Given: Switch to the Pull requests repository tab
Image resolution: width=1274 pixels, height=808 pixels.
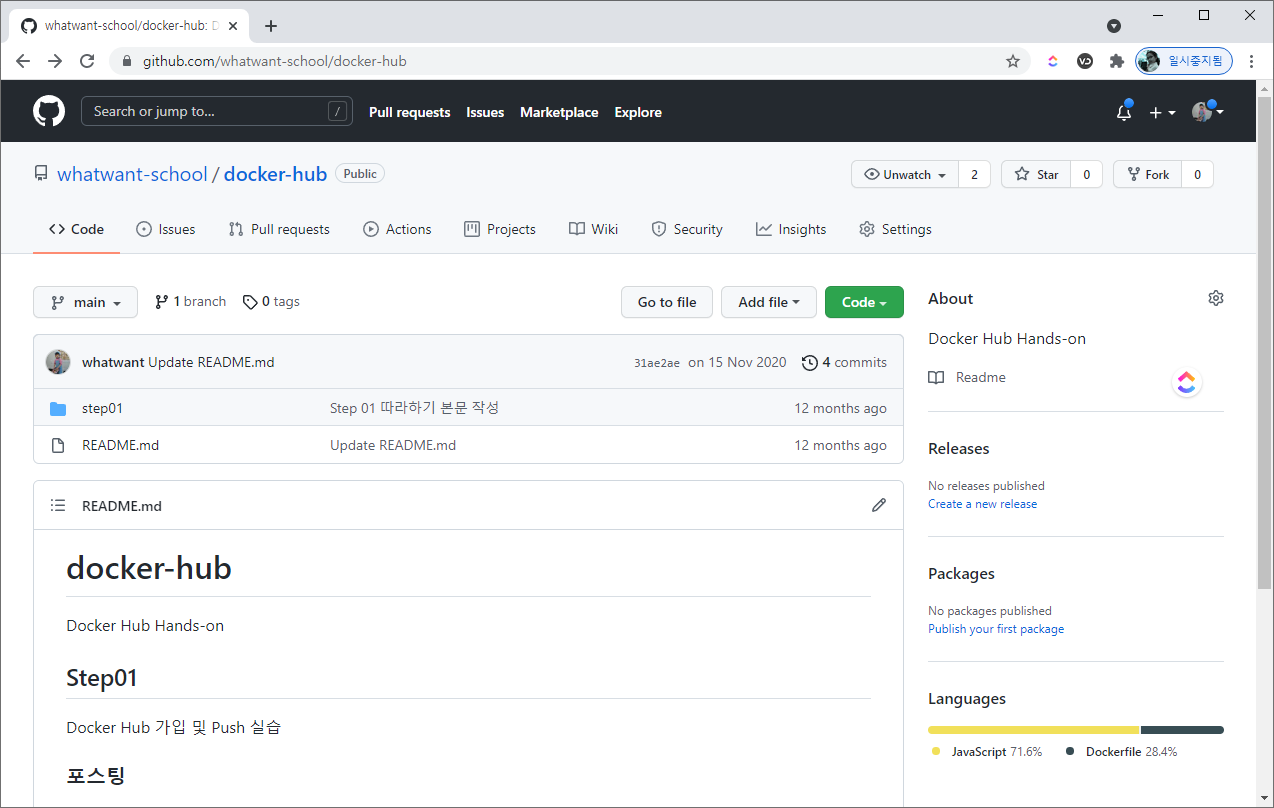Looking at the screenshot, I should tap(279, 229).
